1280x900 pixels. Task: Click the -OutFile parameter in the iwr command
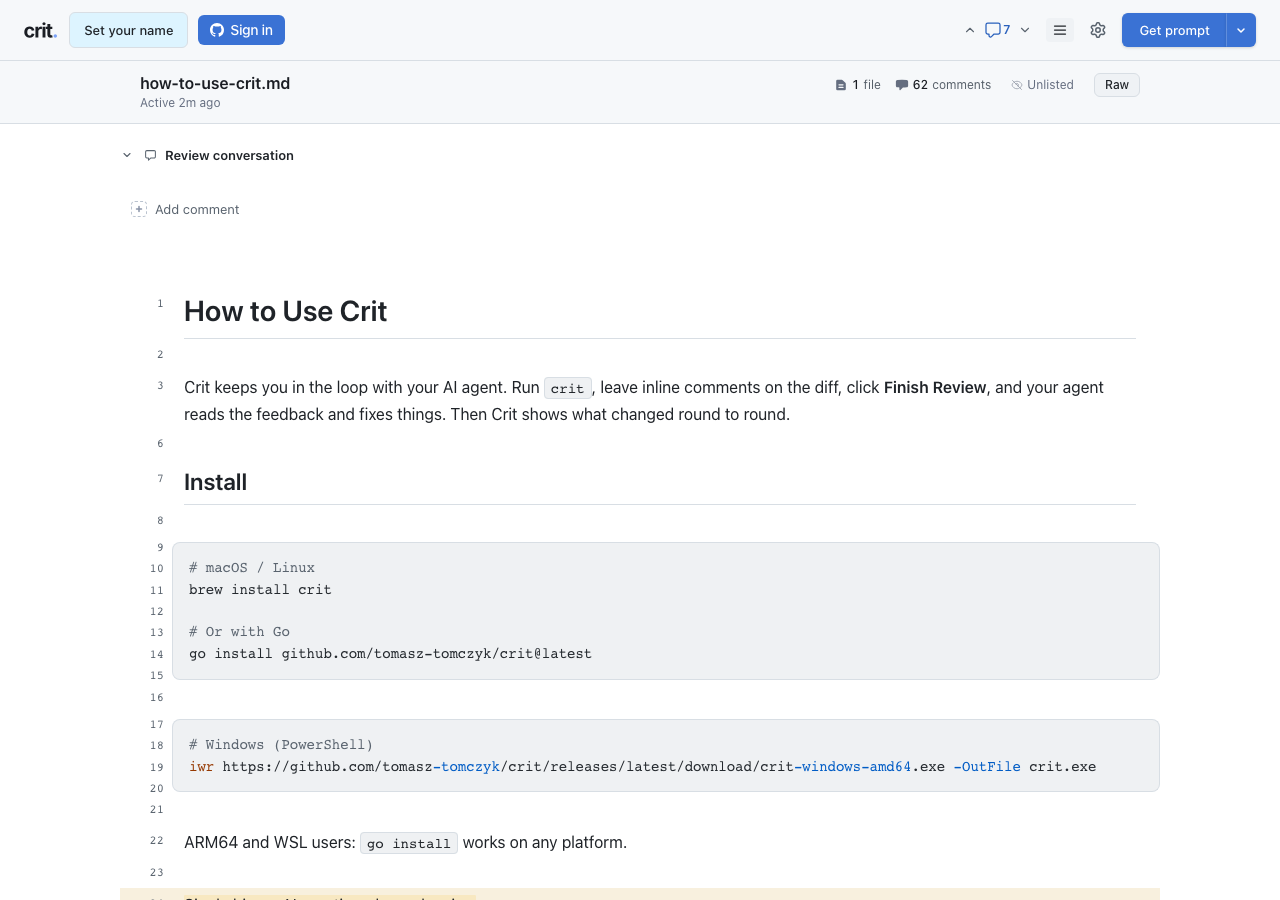(x=987, y=766)
